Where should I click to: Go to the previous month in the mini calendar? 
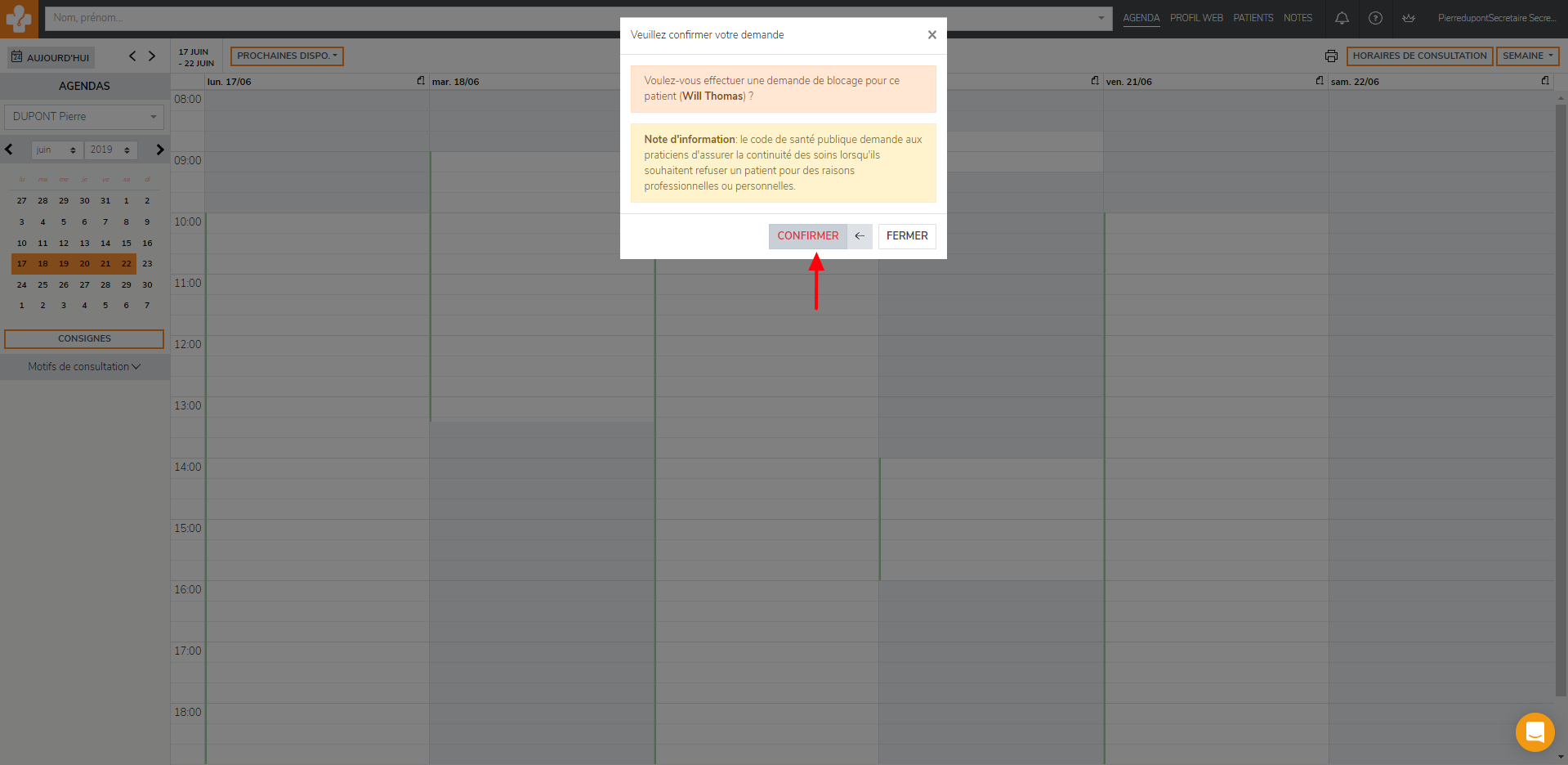(9, 150)
